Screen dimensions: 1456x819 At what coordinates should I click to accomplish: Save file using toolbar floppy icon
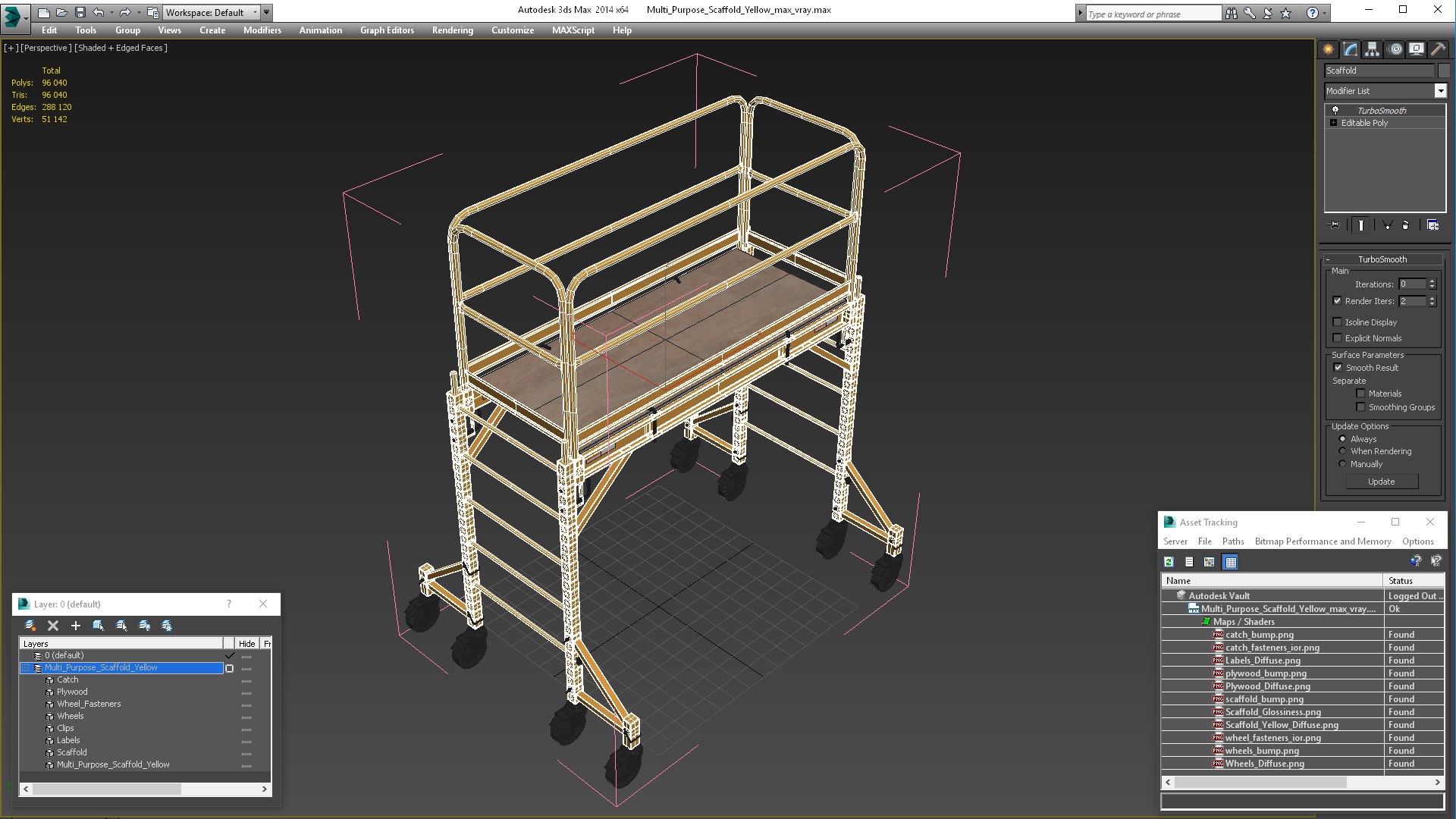[80, 12]
